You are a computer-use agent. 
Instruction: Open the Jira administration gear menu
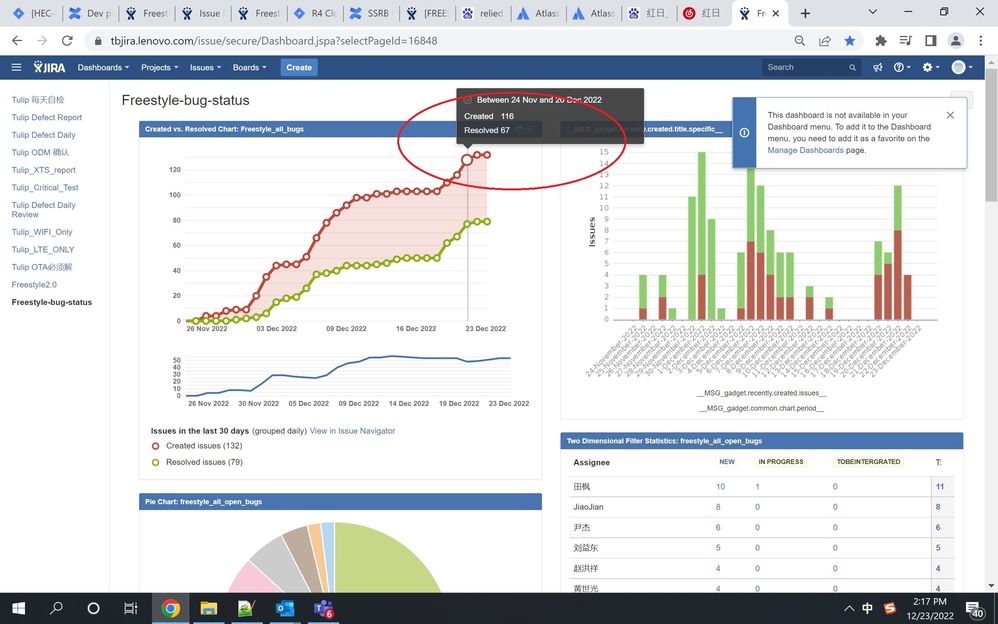coord(931,67)
